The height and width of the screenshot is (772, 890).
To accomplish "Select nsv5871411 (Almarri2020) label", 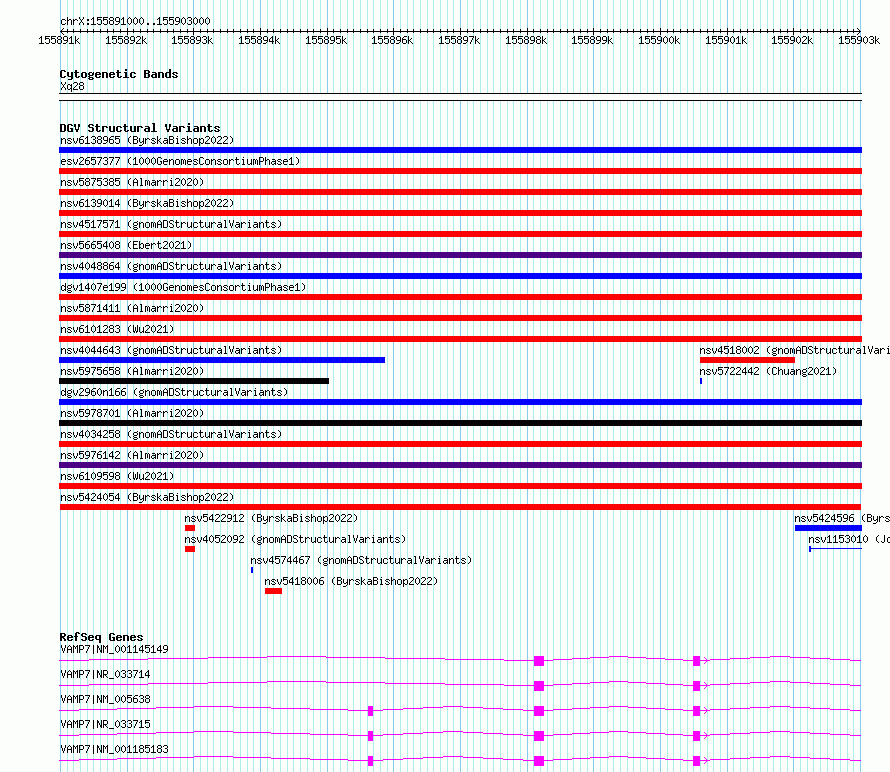I will (x=132, y=308).
